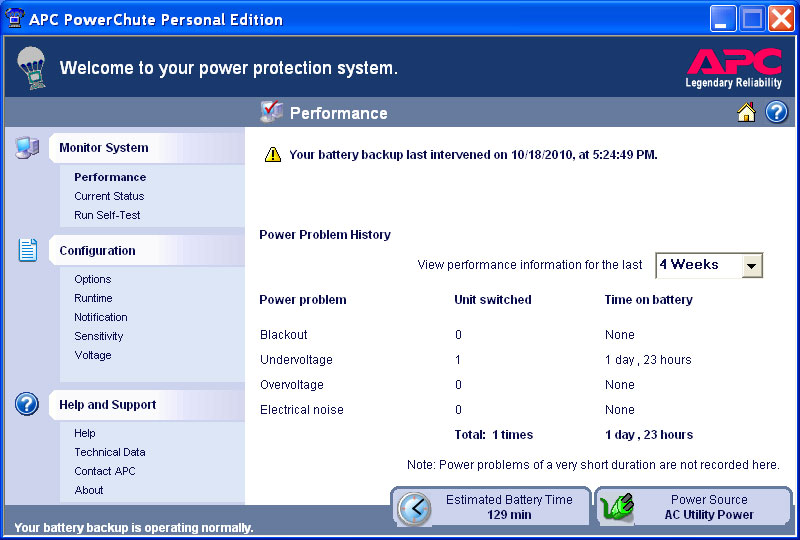The width and height of the screenshot is (800, 540).
Task: Click the Help and Support question icon
Action: pos(27,405)
